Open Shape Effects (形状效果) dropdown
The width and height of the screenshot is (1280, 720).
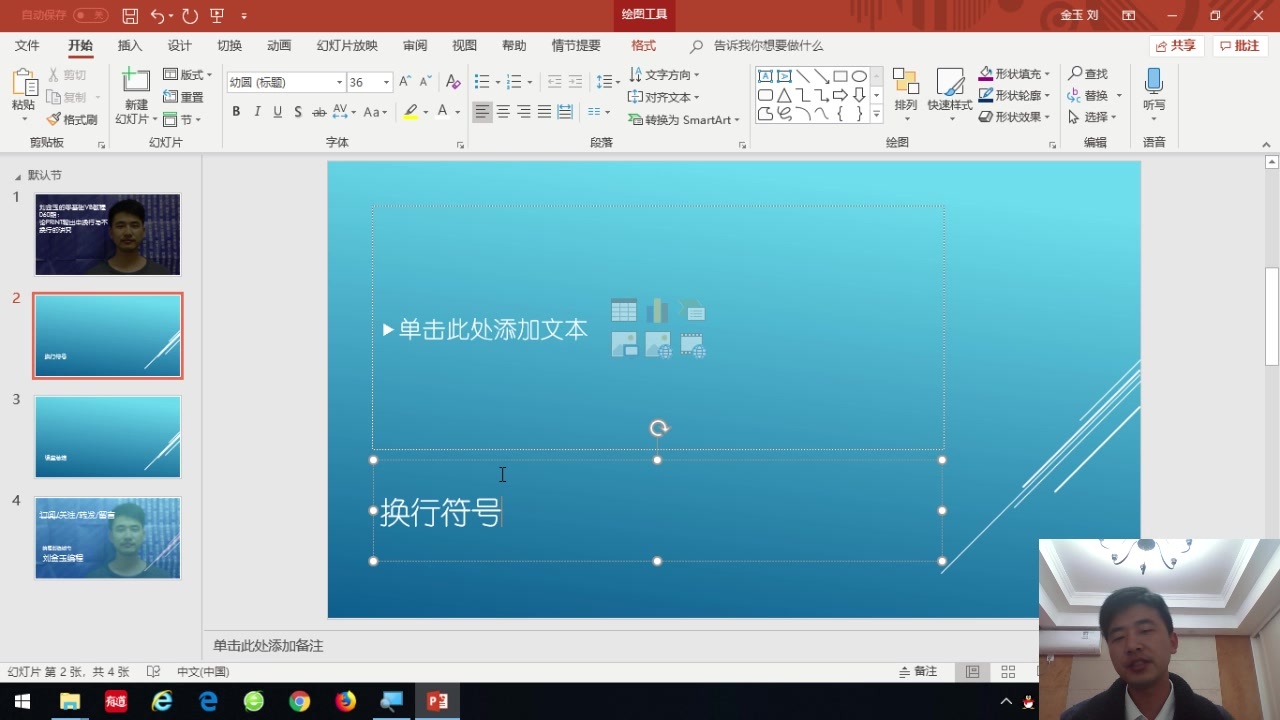pyautogui.click(x=1015, y=117)
